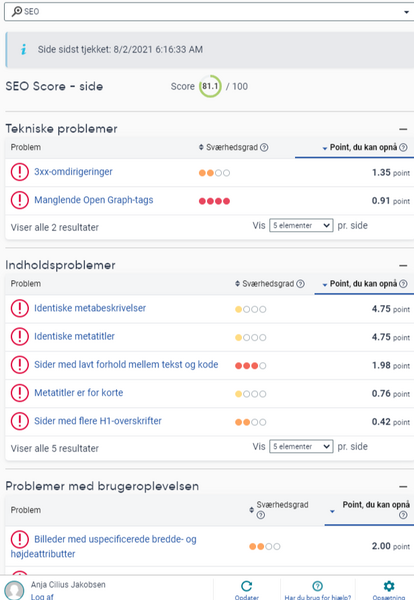Screen dimensions: 414x600
Task: Collapse the Tekniske problemer section
Action: tap(403, 129)
